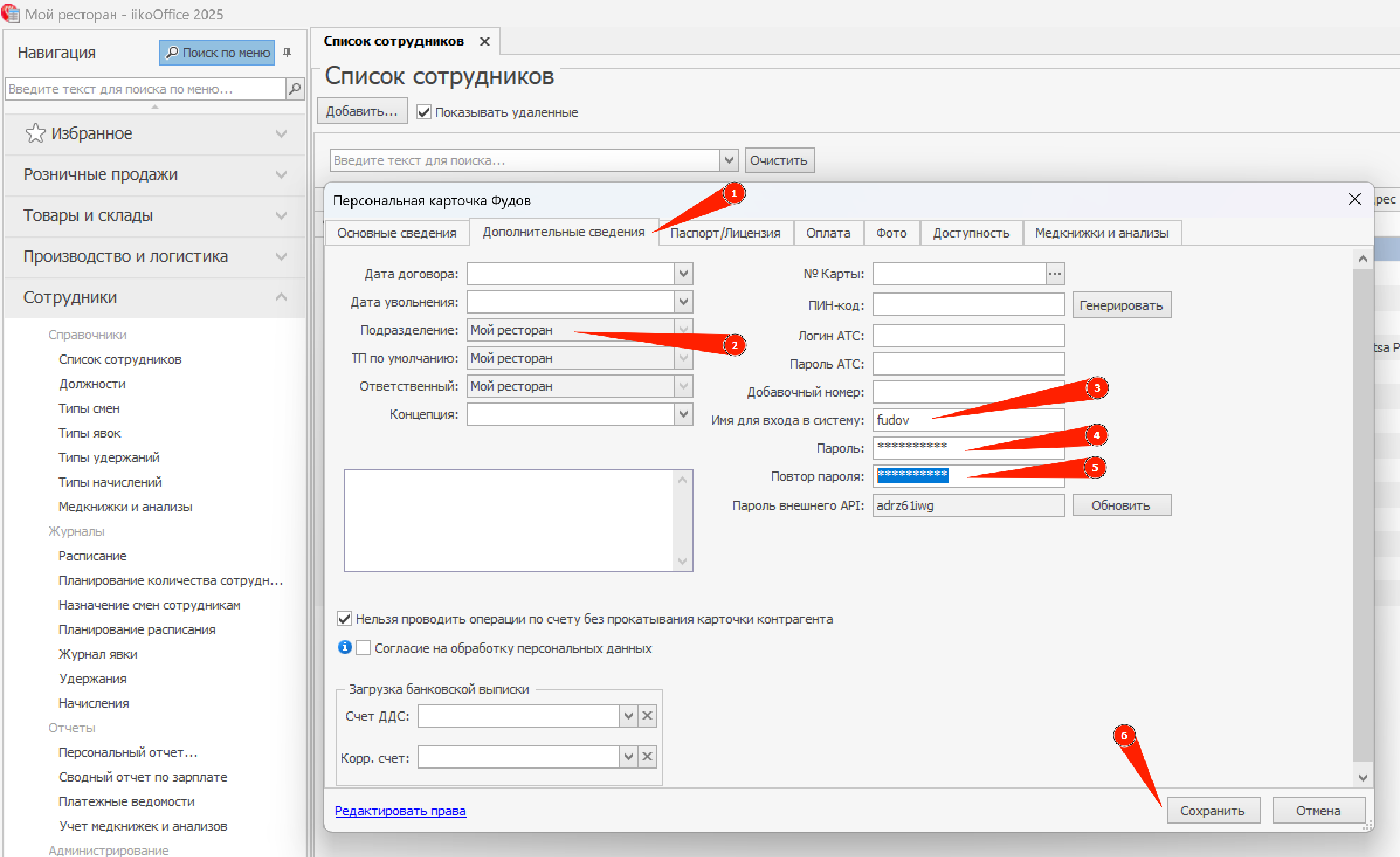Viewport: 1400px width, 857px height.
Task: Collapse the Сотрудники navigation section
Action: pos(281,297)
